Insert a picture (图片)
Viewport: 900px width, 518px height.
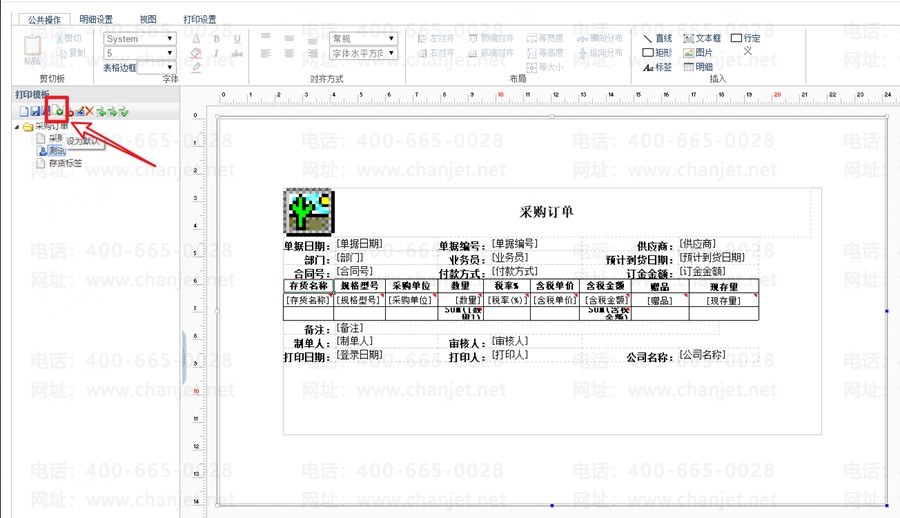point(698,53)
